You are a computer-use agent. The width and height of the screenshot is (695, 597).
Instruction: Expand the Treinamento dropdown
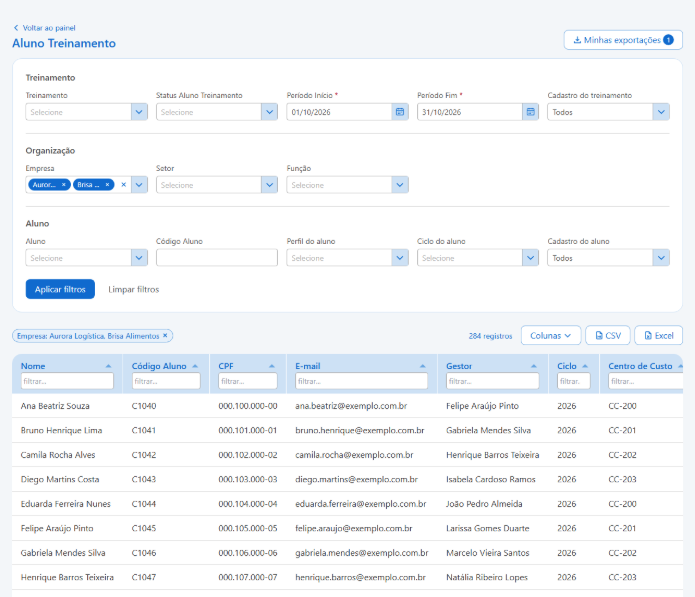[x=139, y=112]
